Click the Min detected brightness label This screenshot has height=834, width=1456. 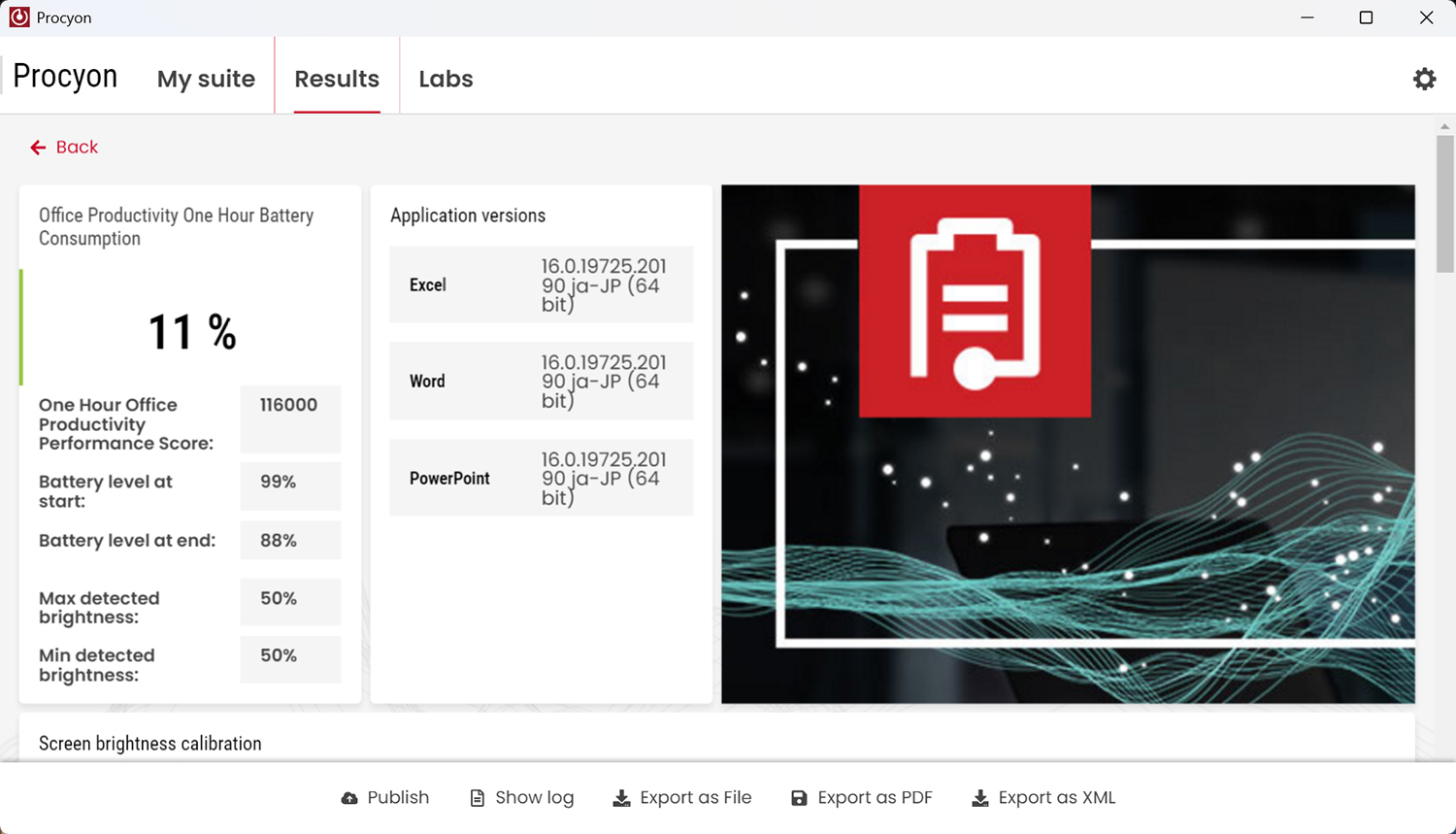click(x=97, y=665)
